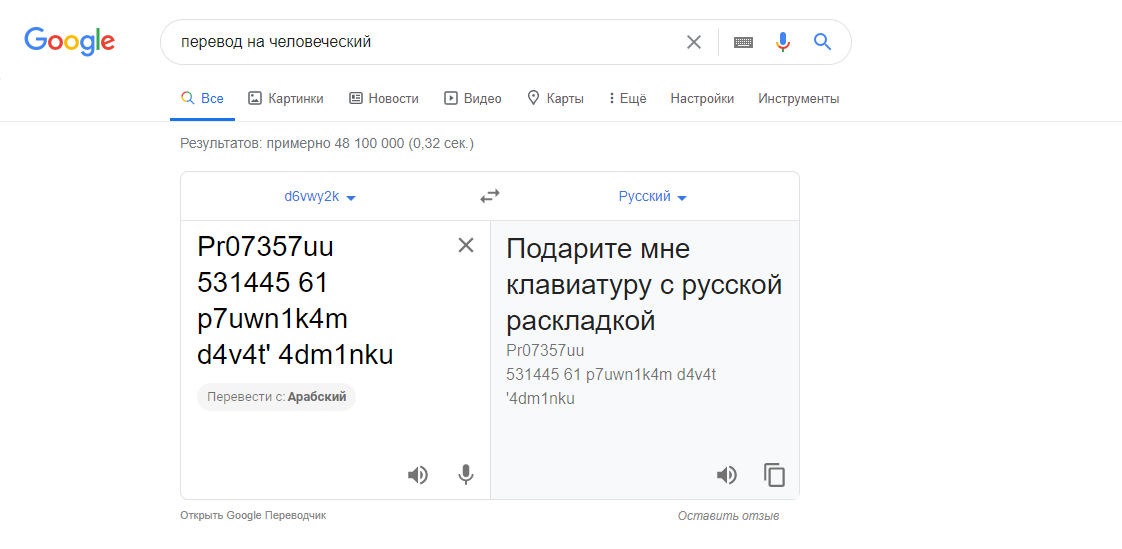Open Инструменты search tools

pos(799,99)
